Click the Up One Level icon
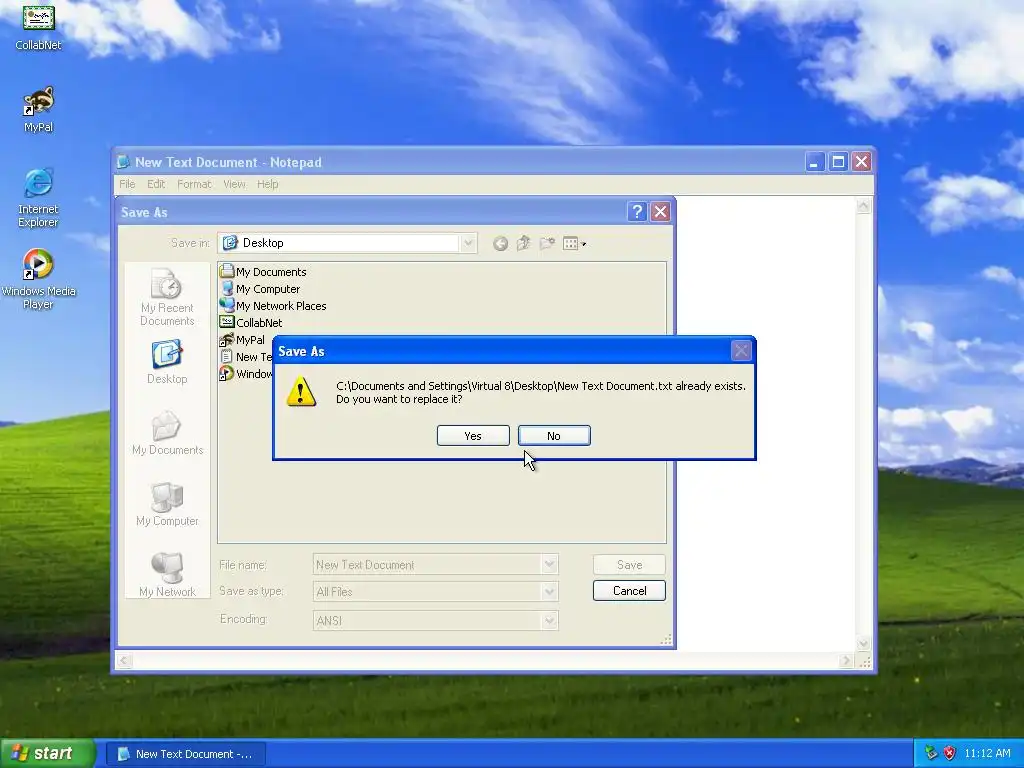This screenshot has height=768, width=1024. 523,244
